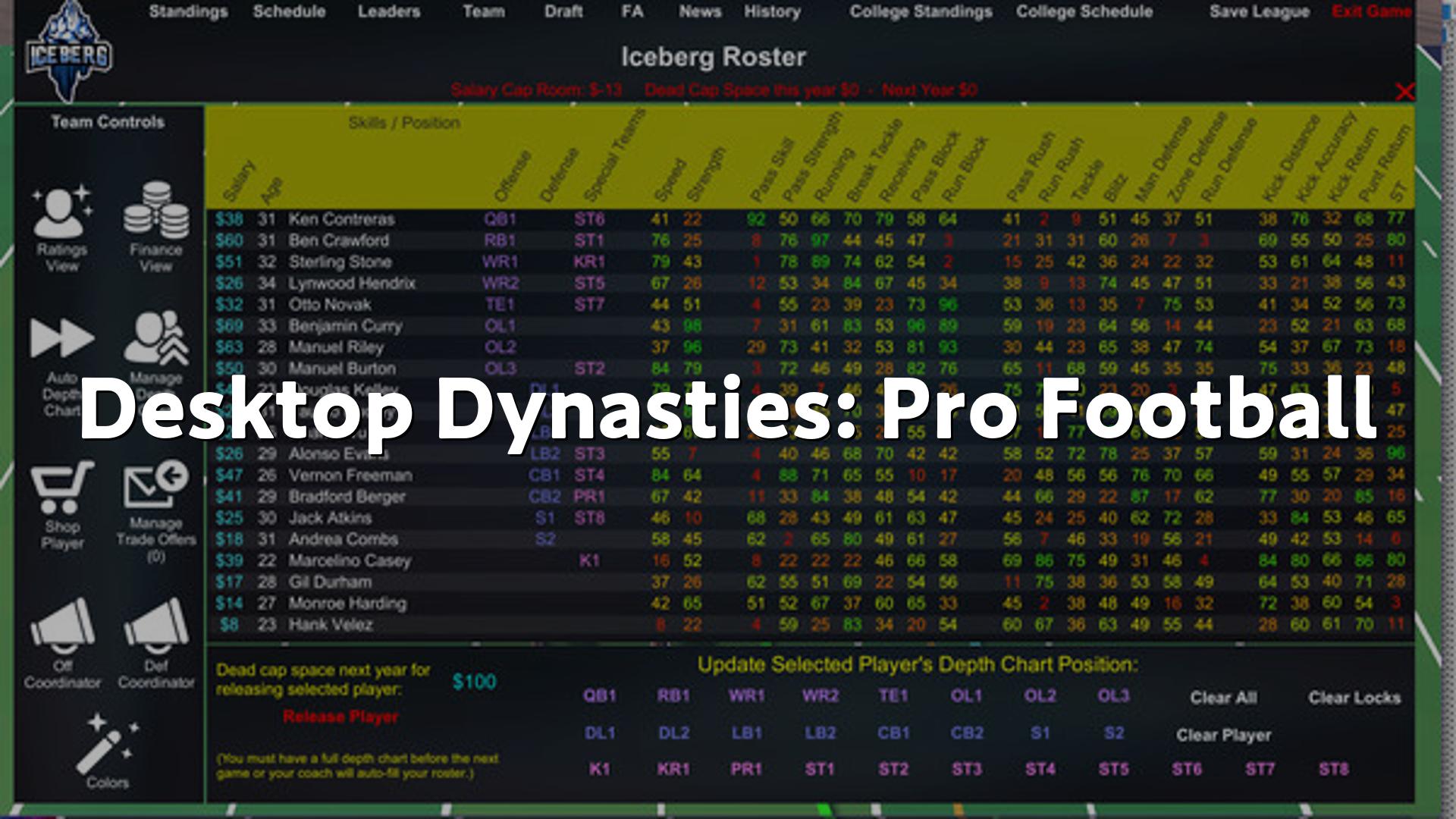Close the roster with red X
The image size is (1456, 819).
click(1404, 92)
